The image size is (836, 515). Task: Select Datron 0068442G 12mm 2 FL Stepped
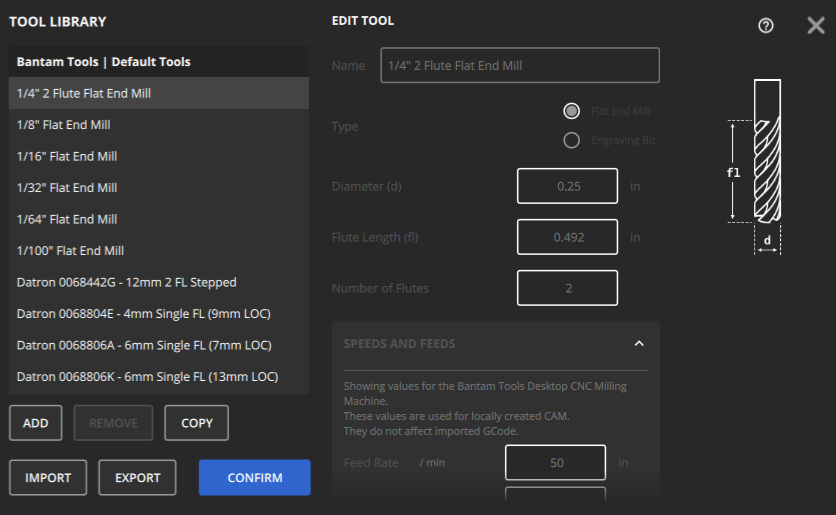tap(159, 282)
